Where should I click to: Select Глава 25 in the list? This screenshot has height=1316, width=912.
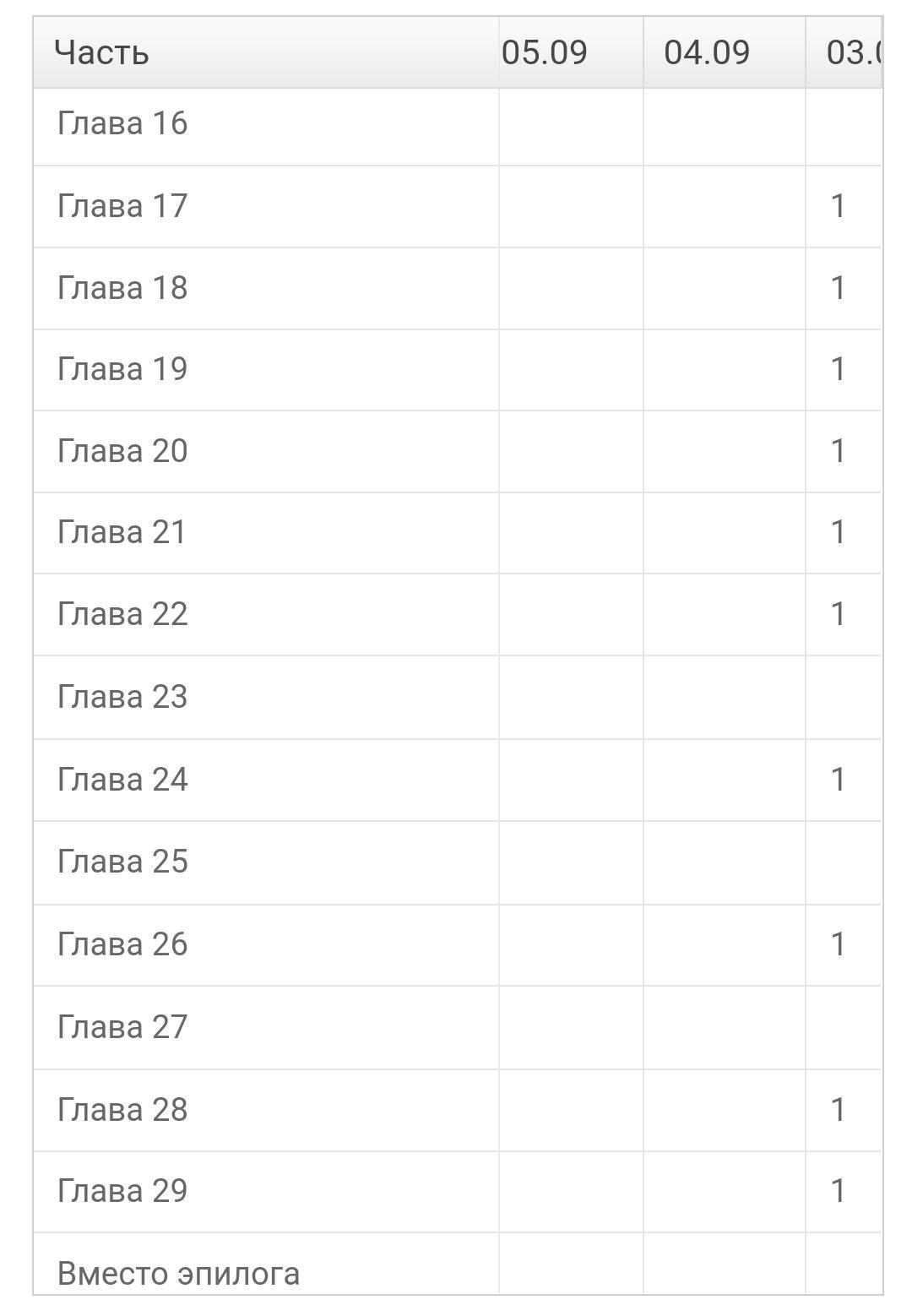[122, 862]
